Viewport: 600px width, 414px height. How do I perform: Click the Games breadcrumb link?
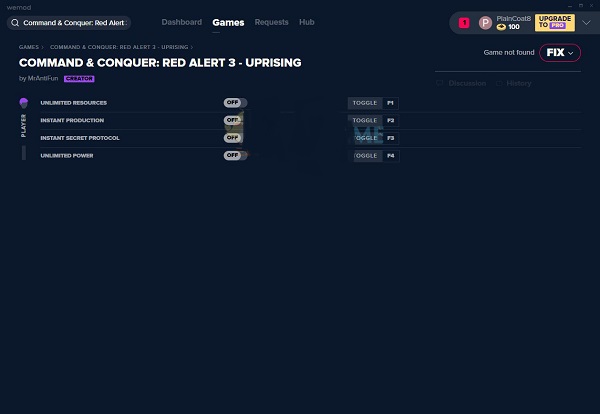29,47
